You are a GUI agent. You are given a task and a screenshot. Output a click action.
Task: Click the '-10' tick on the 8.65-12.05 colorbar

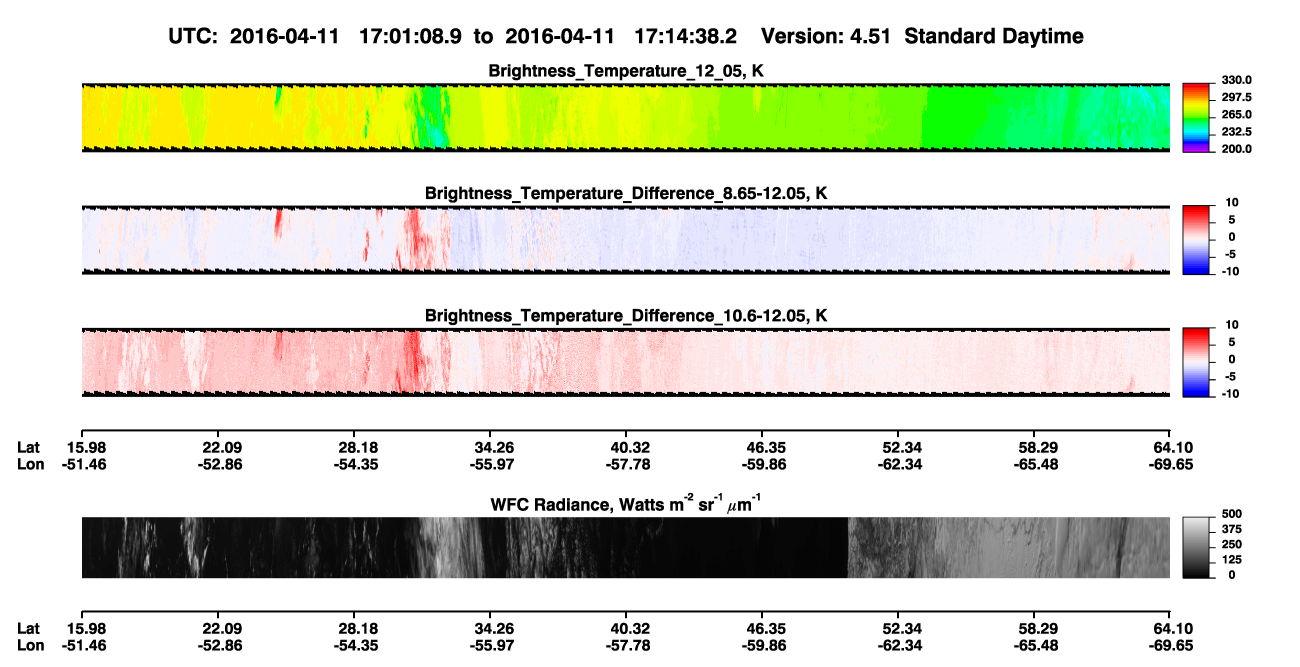pos(1231,271)
